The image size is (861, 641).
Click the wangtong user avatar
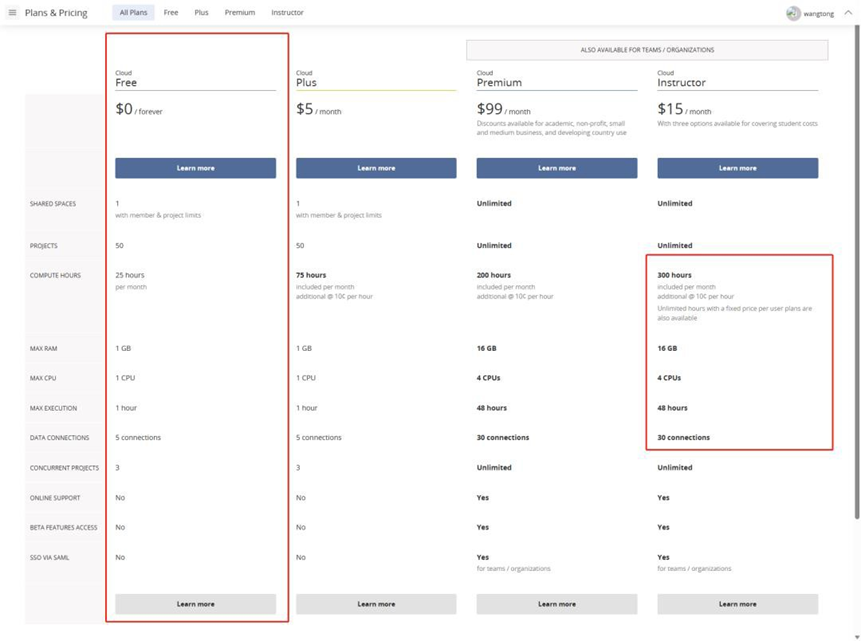coord(793,14)
